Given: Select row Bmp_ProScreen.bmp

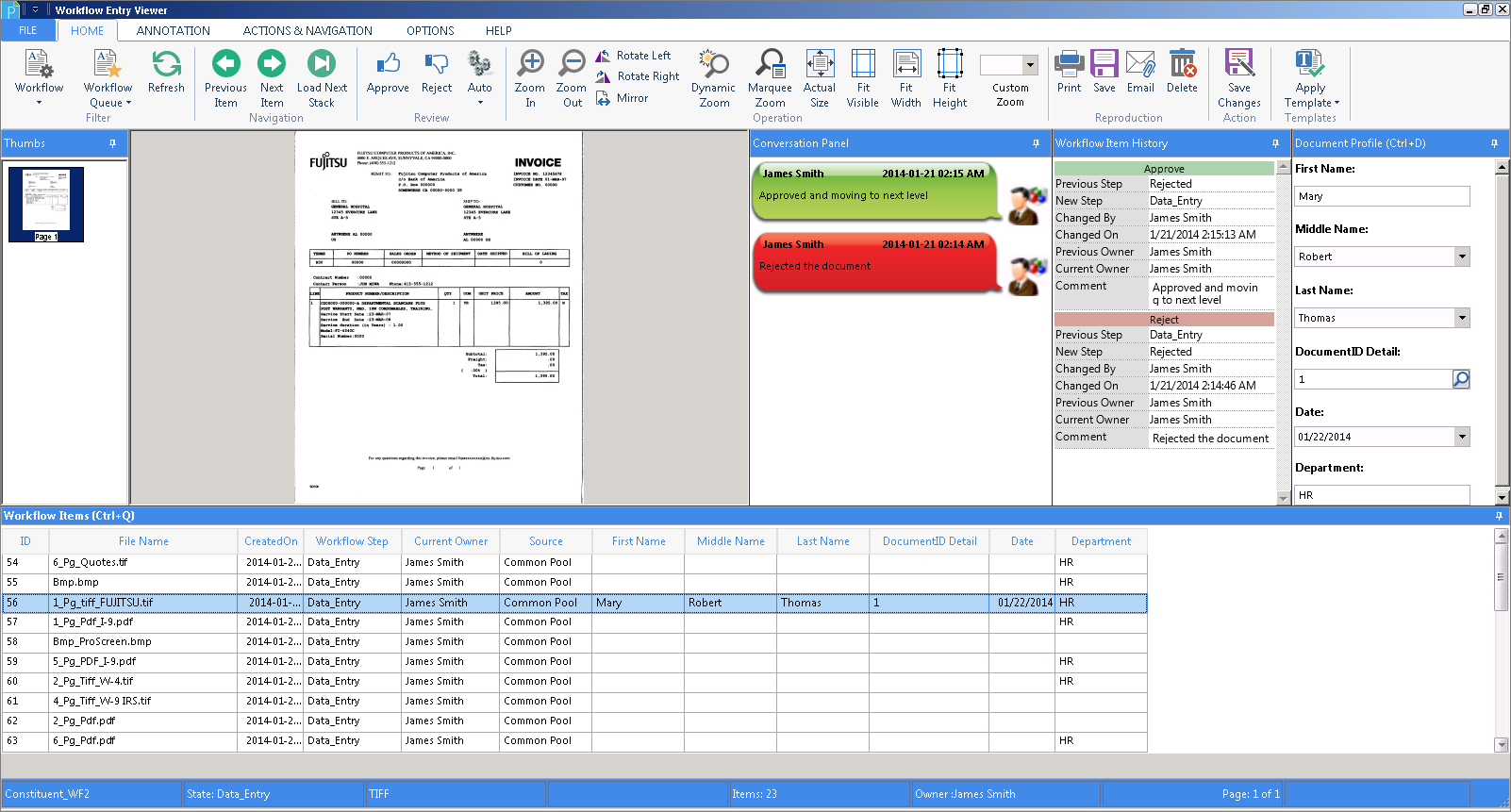Looking at the screenshot, I should pyautogui.click(x=574, y=641).
